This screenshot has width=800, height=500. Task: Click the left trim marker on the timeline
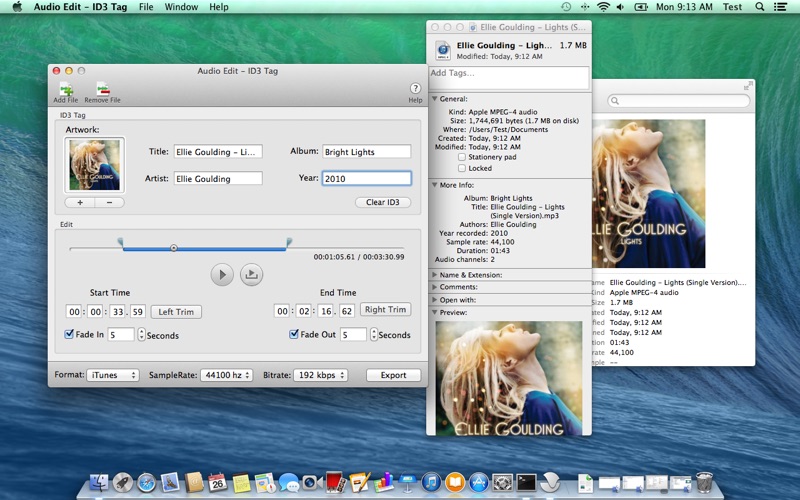point(120,241)
